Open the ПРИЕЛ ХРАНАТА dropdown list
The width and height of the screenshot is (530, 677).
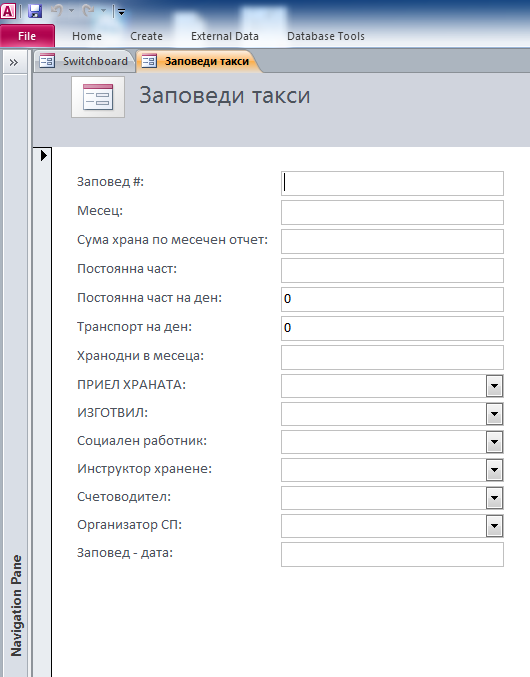(x=495, y=386)
